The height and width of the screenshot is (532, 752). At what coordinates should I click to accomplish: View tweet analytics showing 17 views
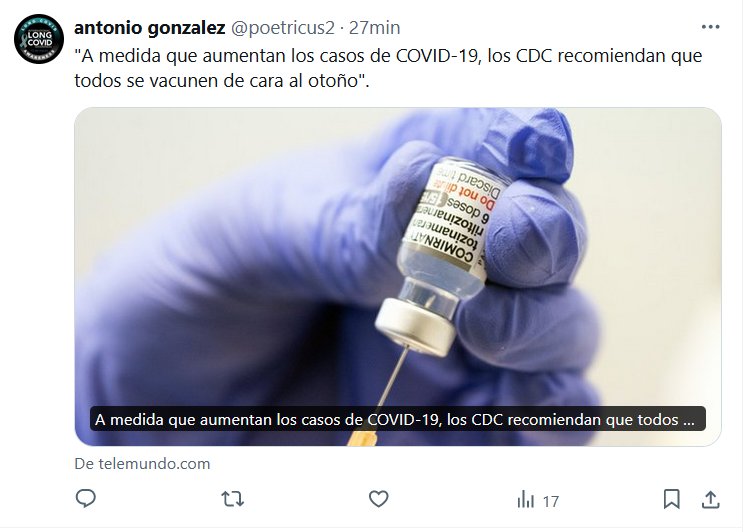point(538,500)
